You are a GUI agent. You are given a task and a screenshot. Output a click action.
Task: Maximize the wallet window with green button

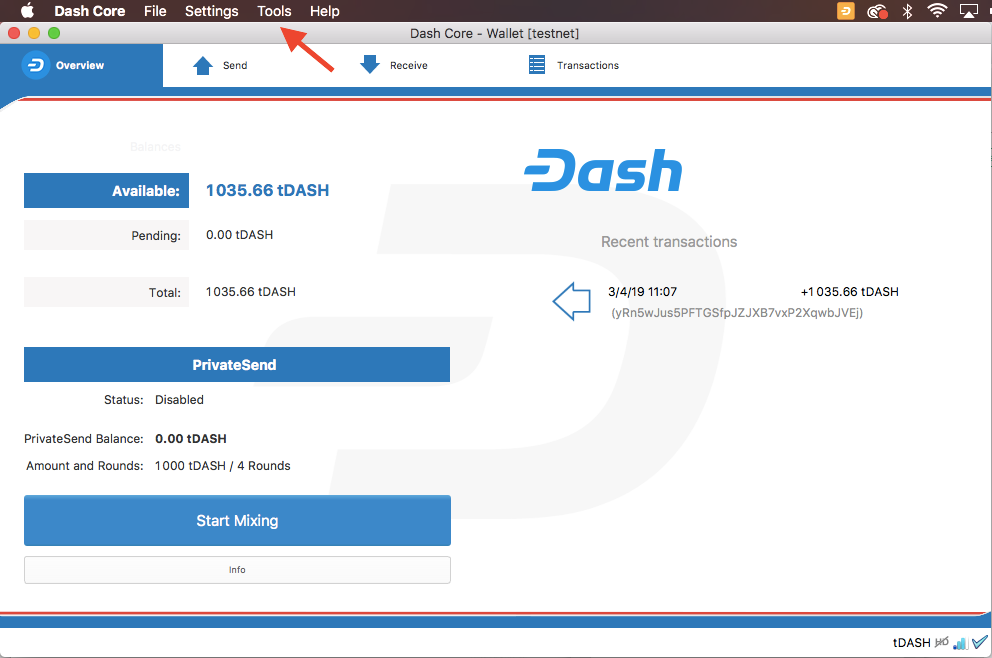[x=54, y=33]
